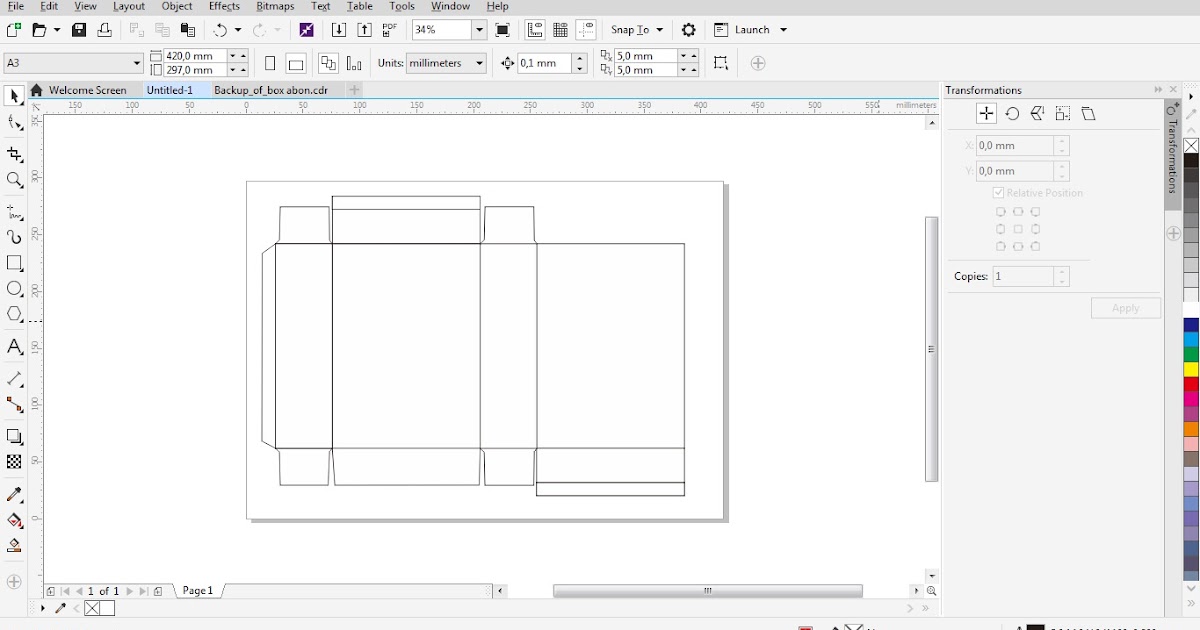Open the Bitmaps menu
The image size is (1200, 630).
(274, 6)
